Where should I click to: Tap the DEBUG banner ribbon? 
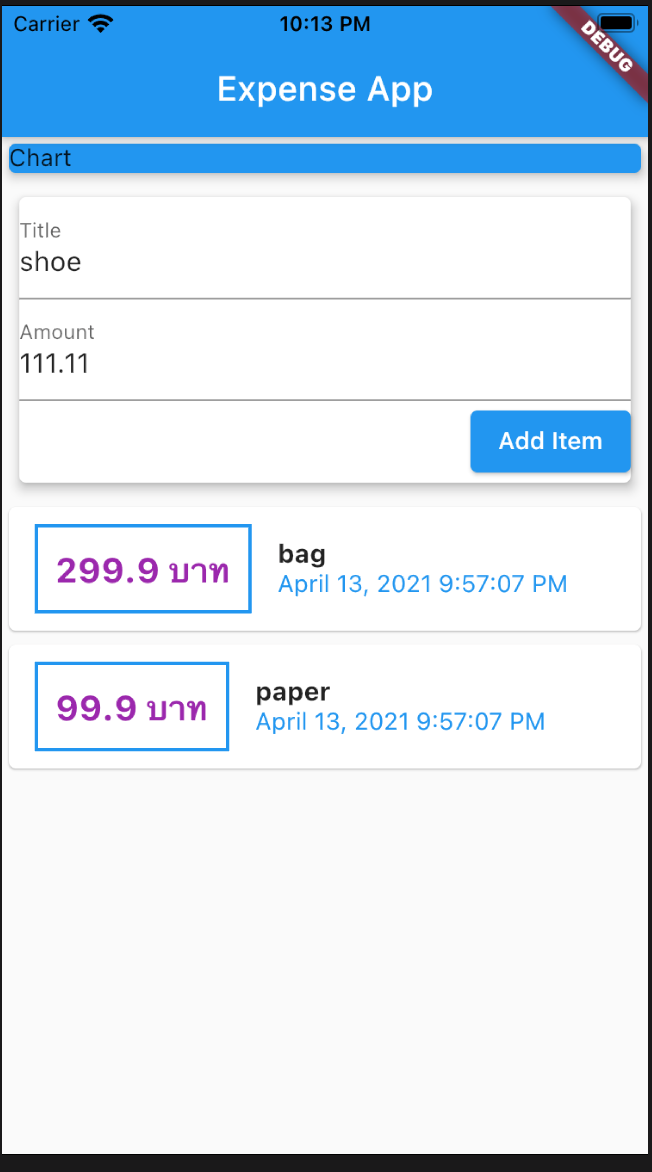(607, 45)
